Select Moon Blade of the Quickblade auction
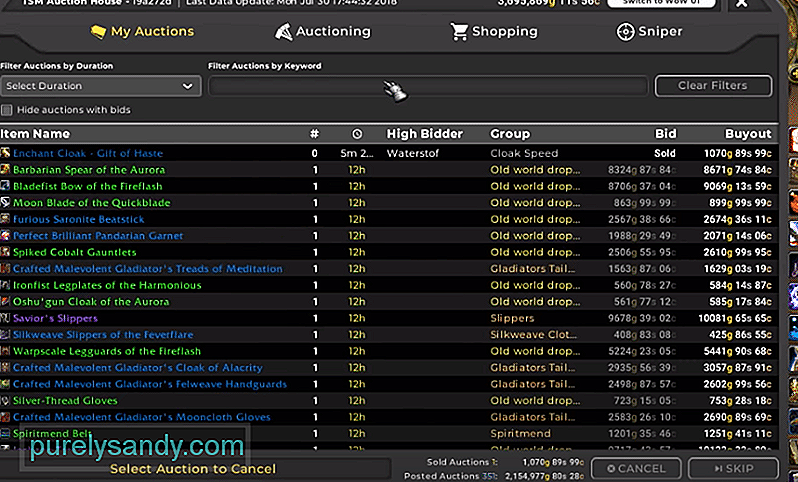Image resolution: width=798 pixels, height=482 pixels. coord(389,203)
